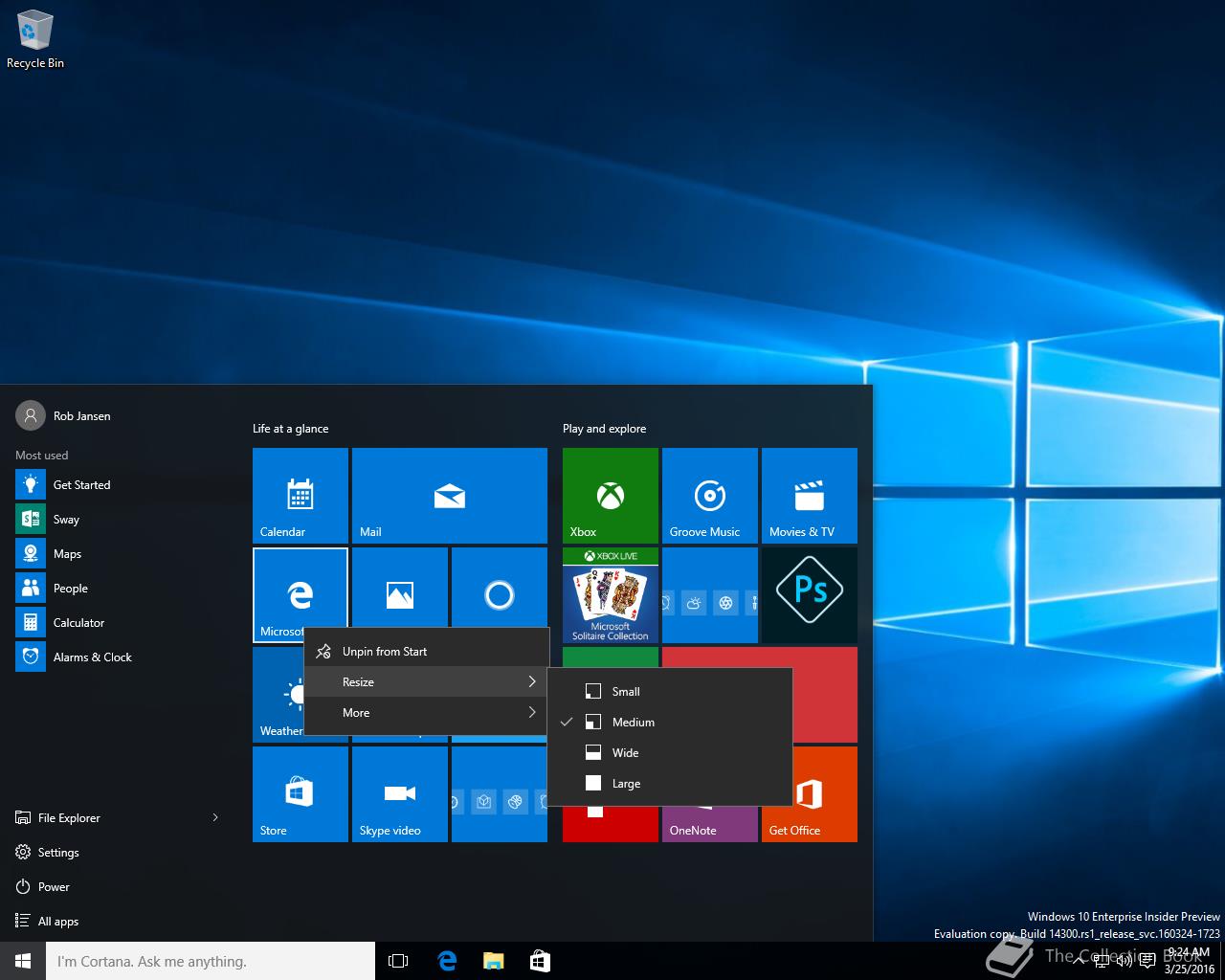Open the Store icon on the taskbar
Screen dimensions: 1225x980
(540, 961)
